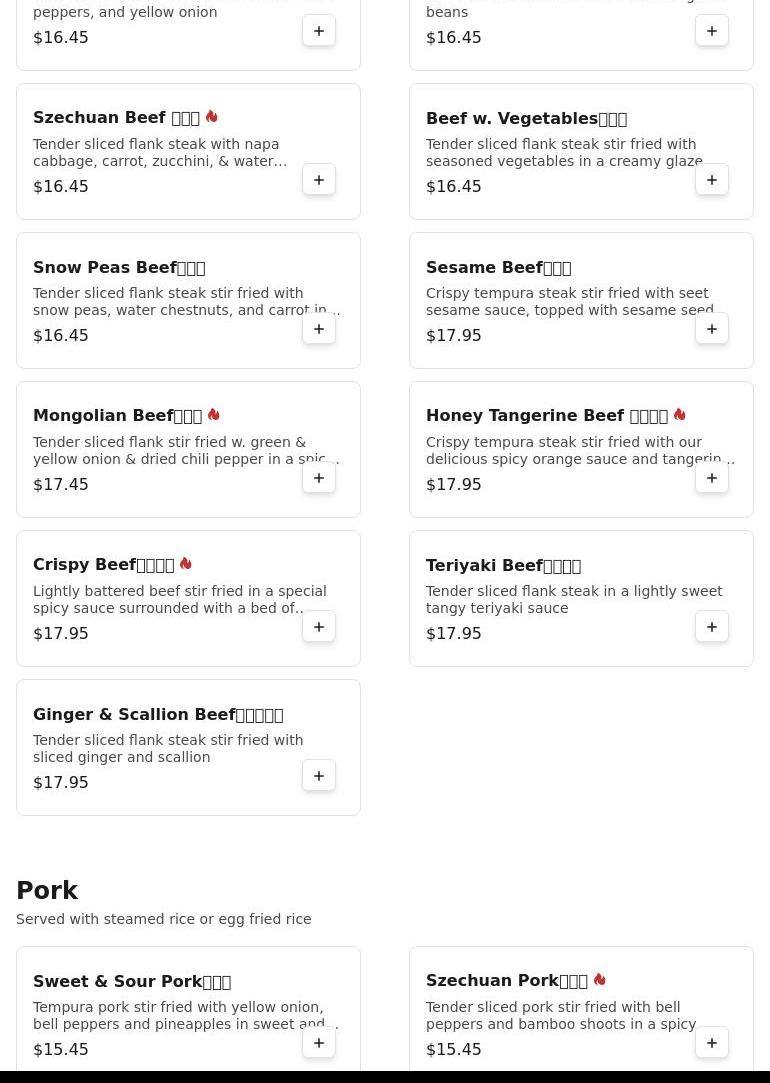
Task: Select the Teriyaki Beef title
Action: point(503,565)
